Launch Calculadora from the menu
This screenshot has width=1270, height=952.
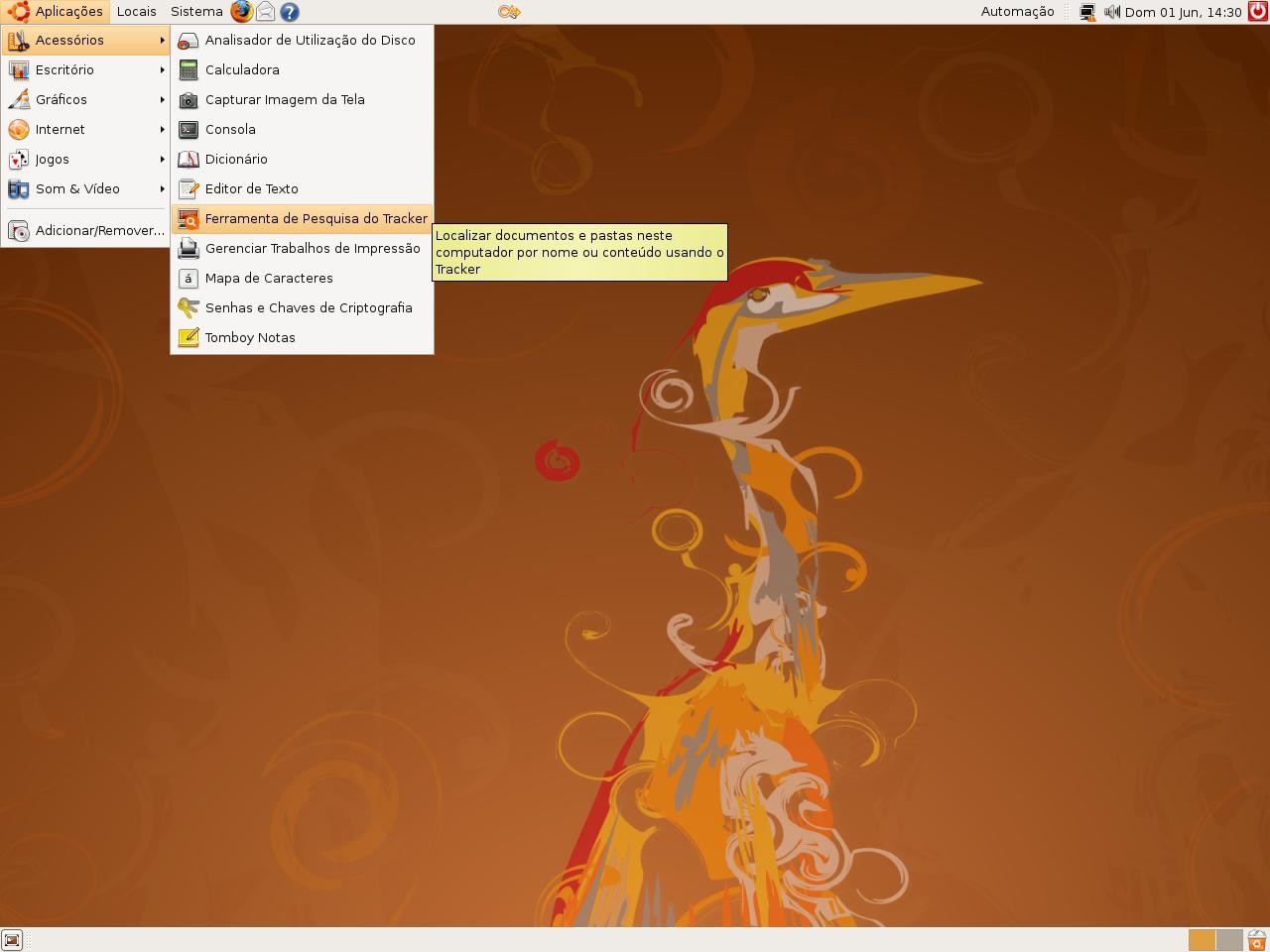(x=302, y=70)
